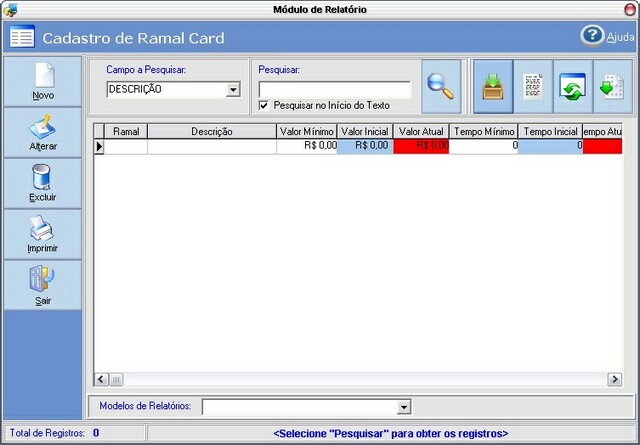Click the application icon in title bar
This screenshot has width=640, height=445.
point(10,9)
